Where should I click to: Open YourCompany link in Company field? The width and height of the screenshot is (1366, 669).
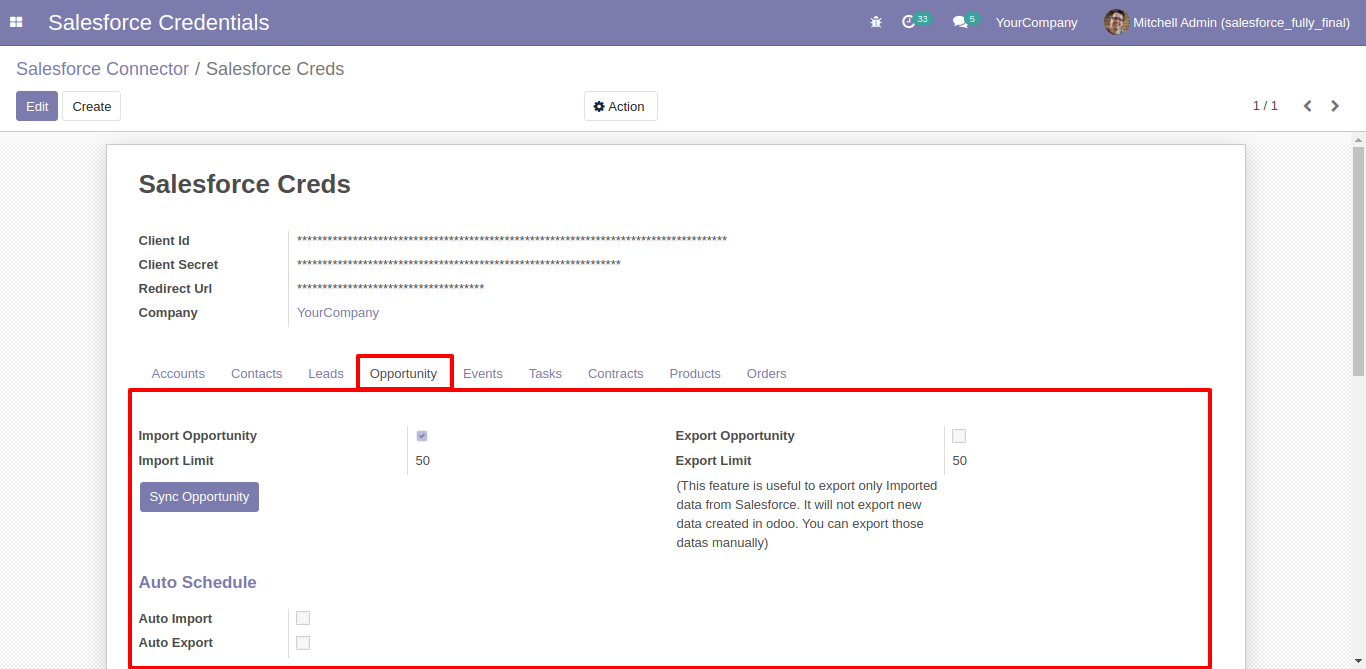tap(338, 313)
